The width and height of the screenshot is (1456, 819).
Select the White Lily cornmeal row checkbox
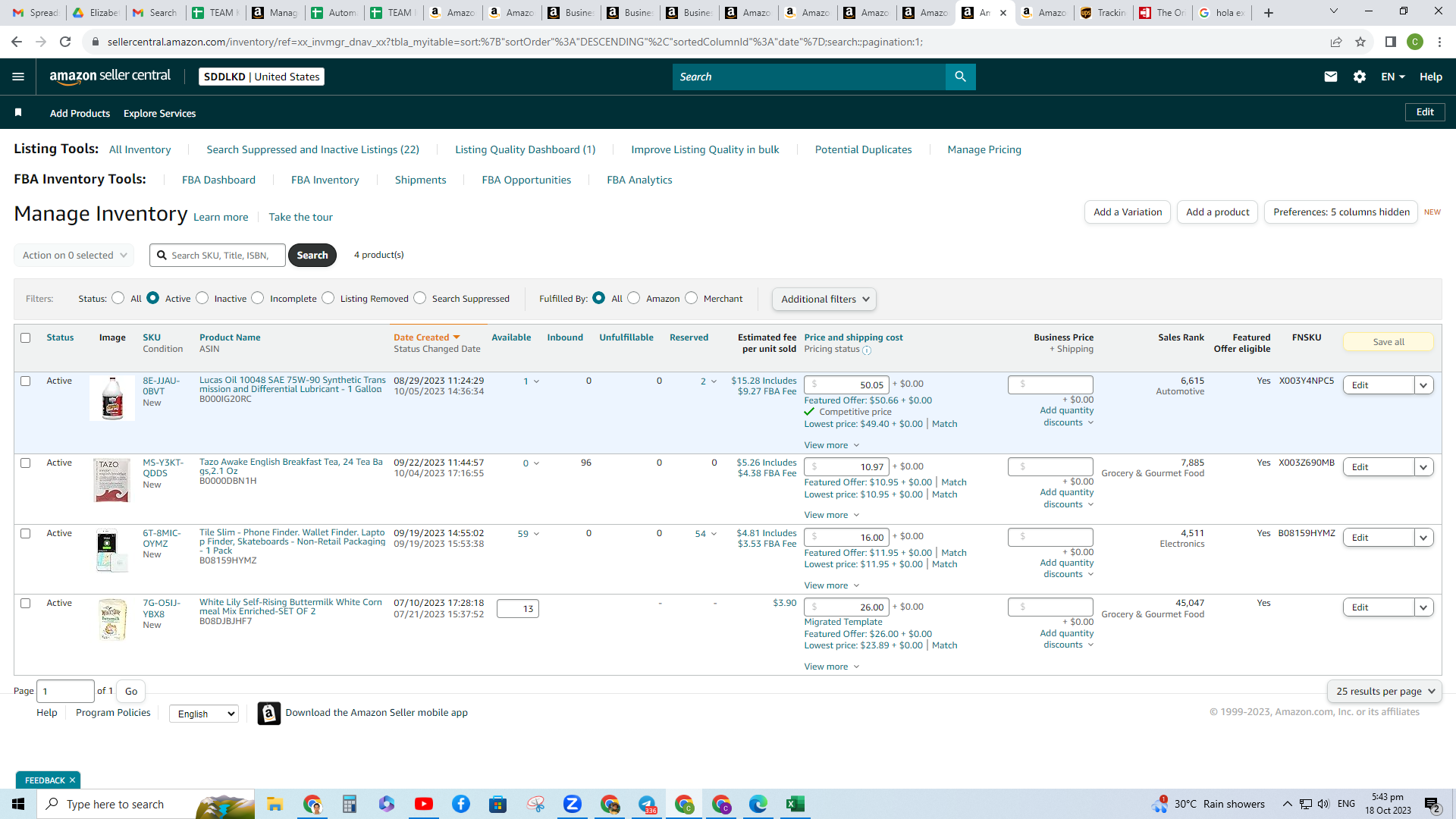click(x=26, y=603)
